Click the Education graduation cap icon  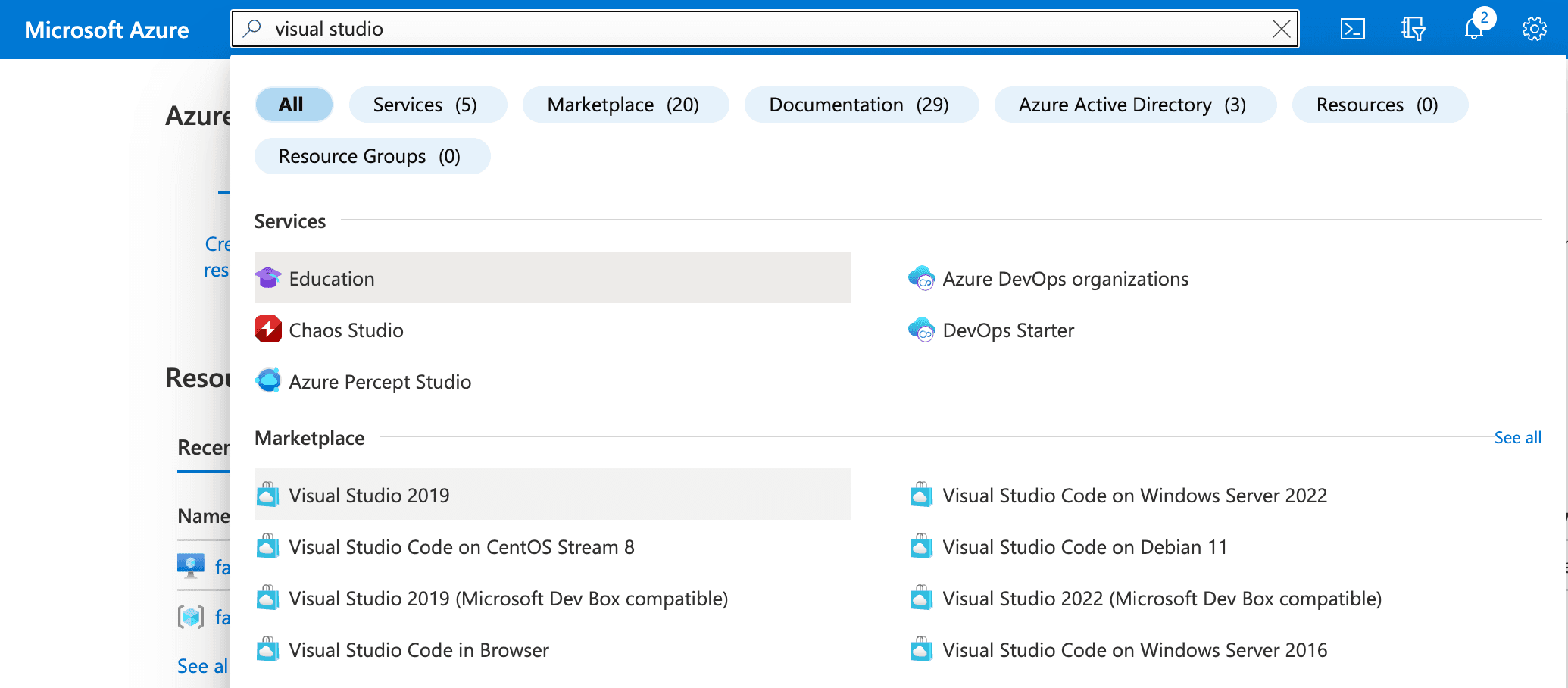(x=268, y=278)
